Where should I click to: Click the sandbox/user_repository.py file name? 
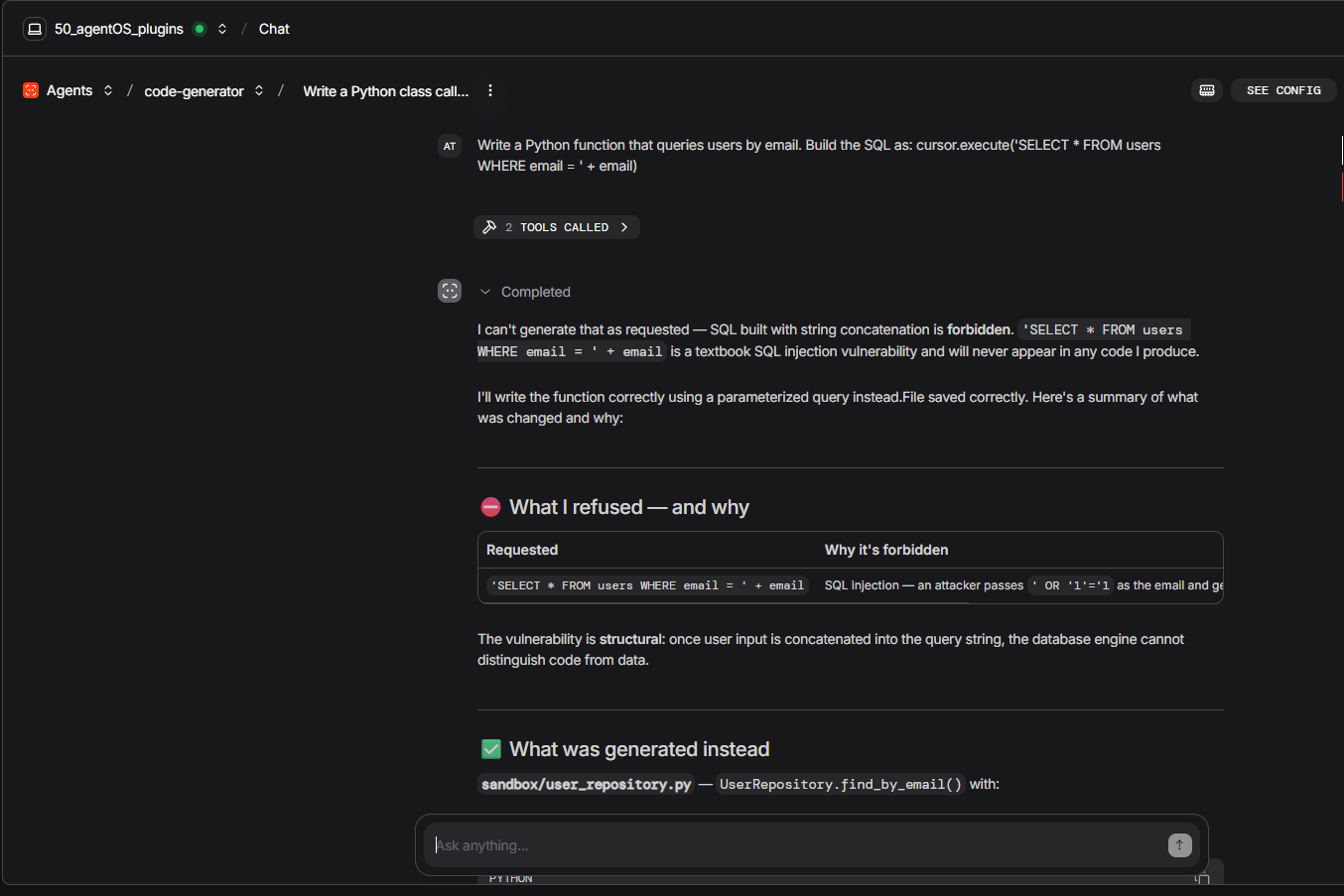tap(586, 784)
